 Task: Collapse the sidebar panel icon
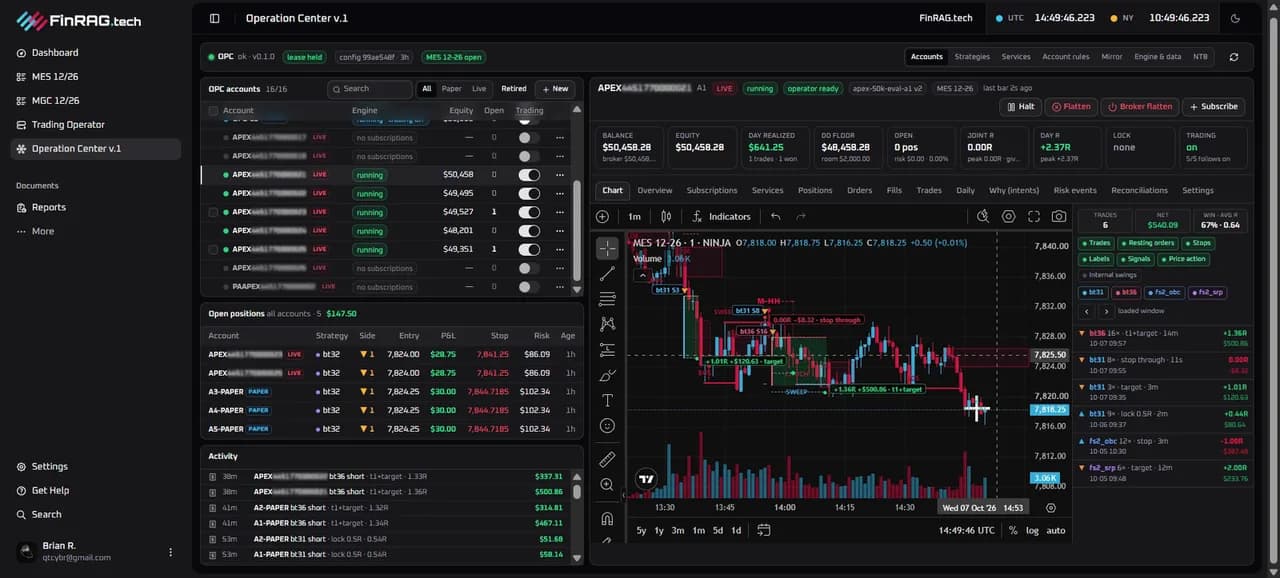(x=214, y=18)
